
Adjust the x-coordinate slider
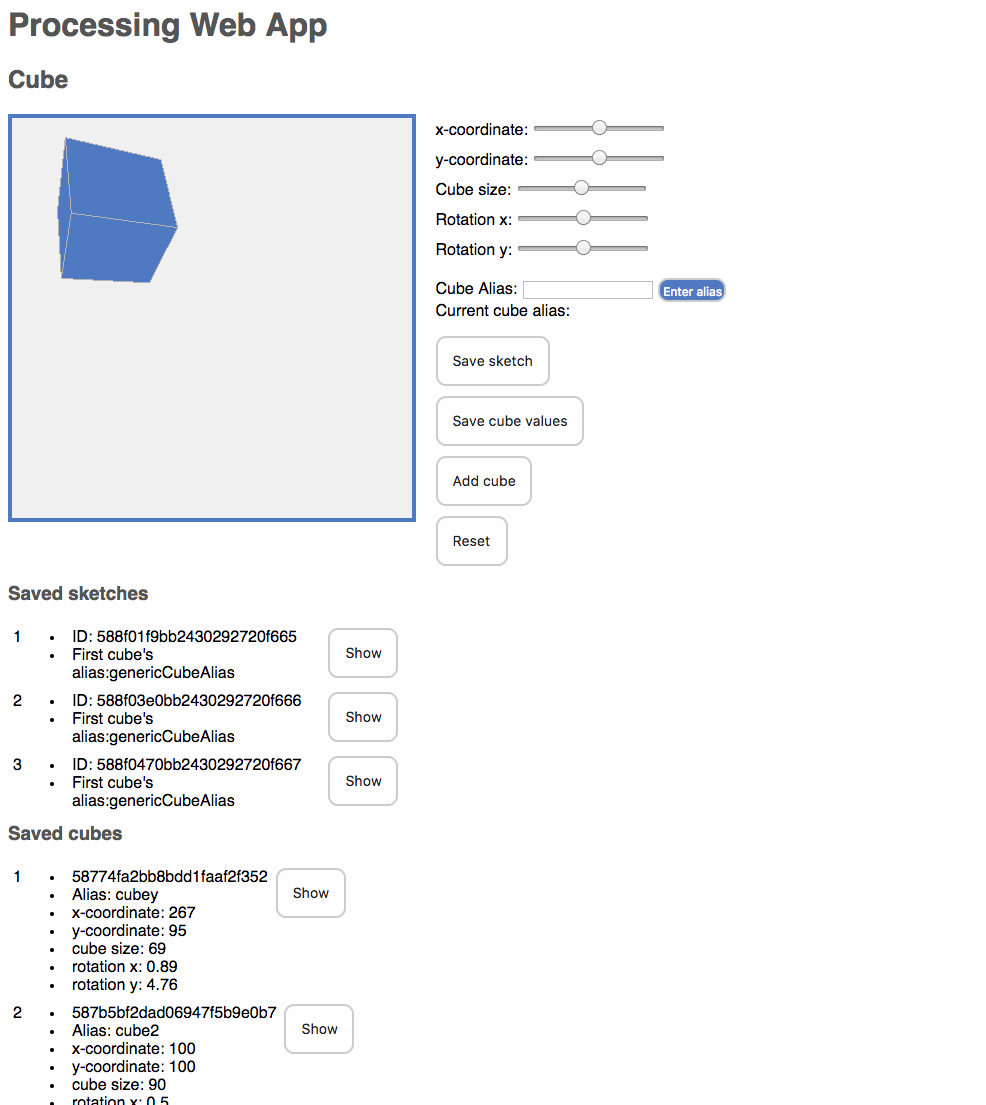click(x=598, y=128)
